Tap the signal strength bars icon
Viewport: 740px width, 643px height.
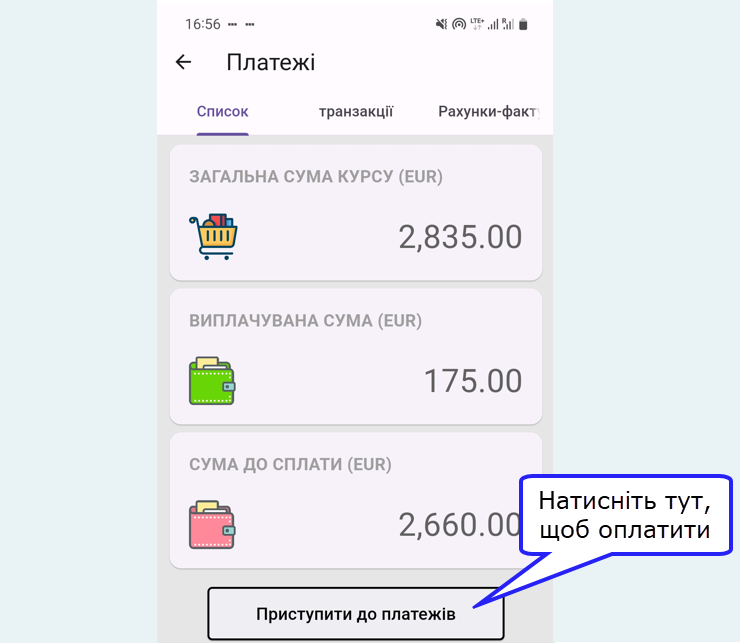click(493, 24)
